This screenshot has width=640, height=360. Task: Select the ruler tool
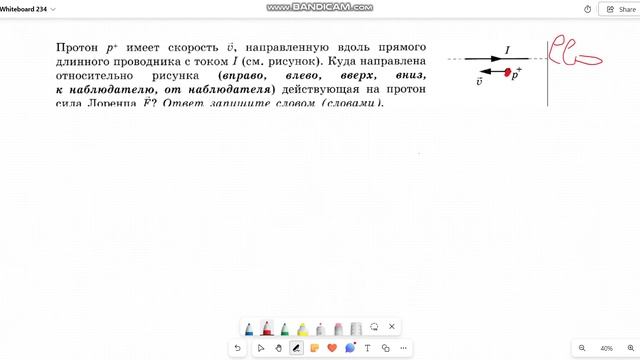(x=356, y=328)
